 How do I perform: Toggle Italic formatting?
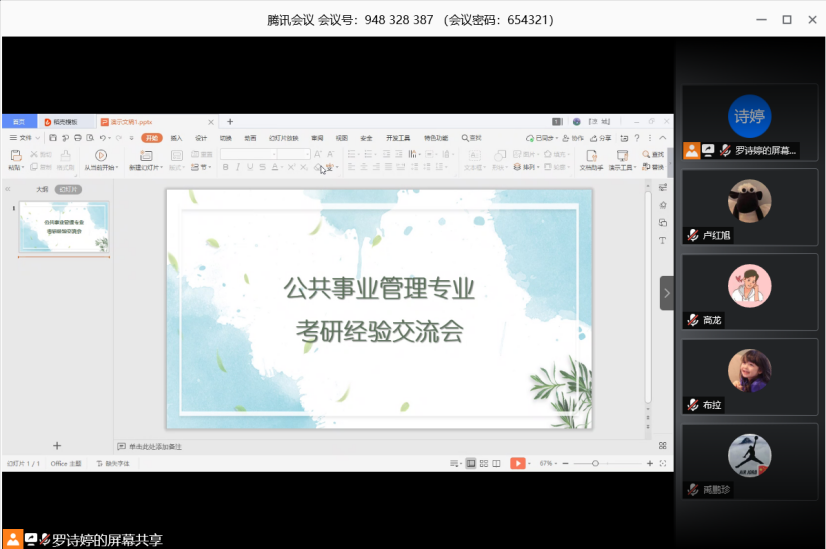coord(238,167)
